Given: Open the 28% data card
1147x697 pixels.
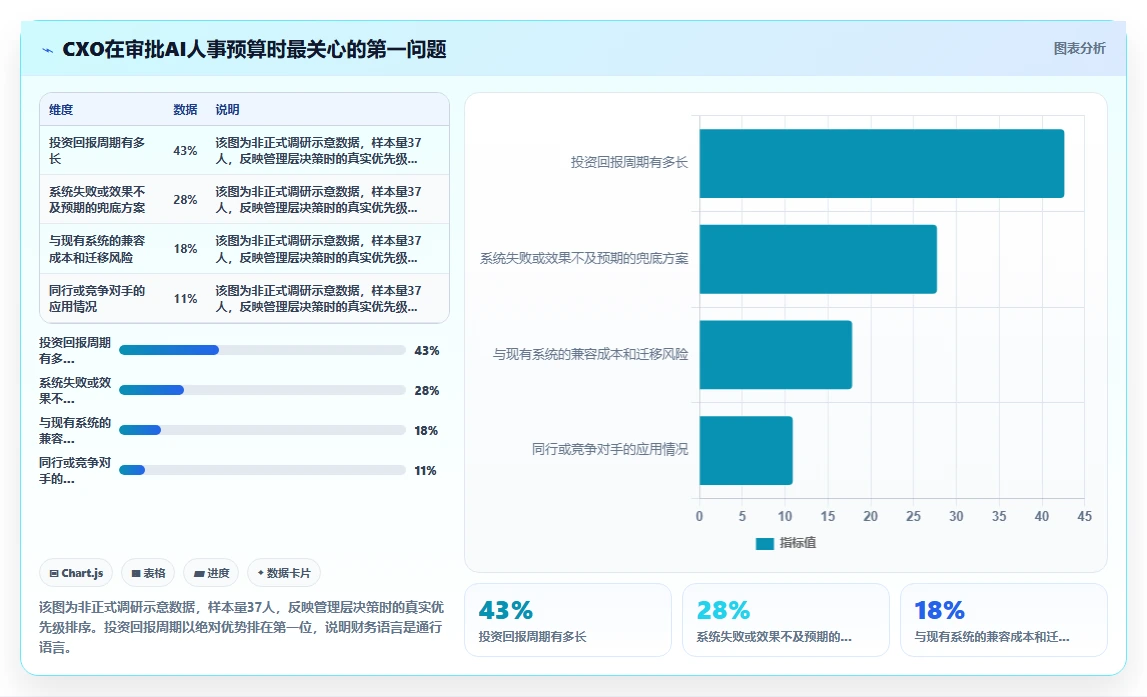Looking at the screenshot, I should pyautogui.click(x=786, y=620).
